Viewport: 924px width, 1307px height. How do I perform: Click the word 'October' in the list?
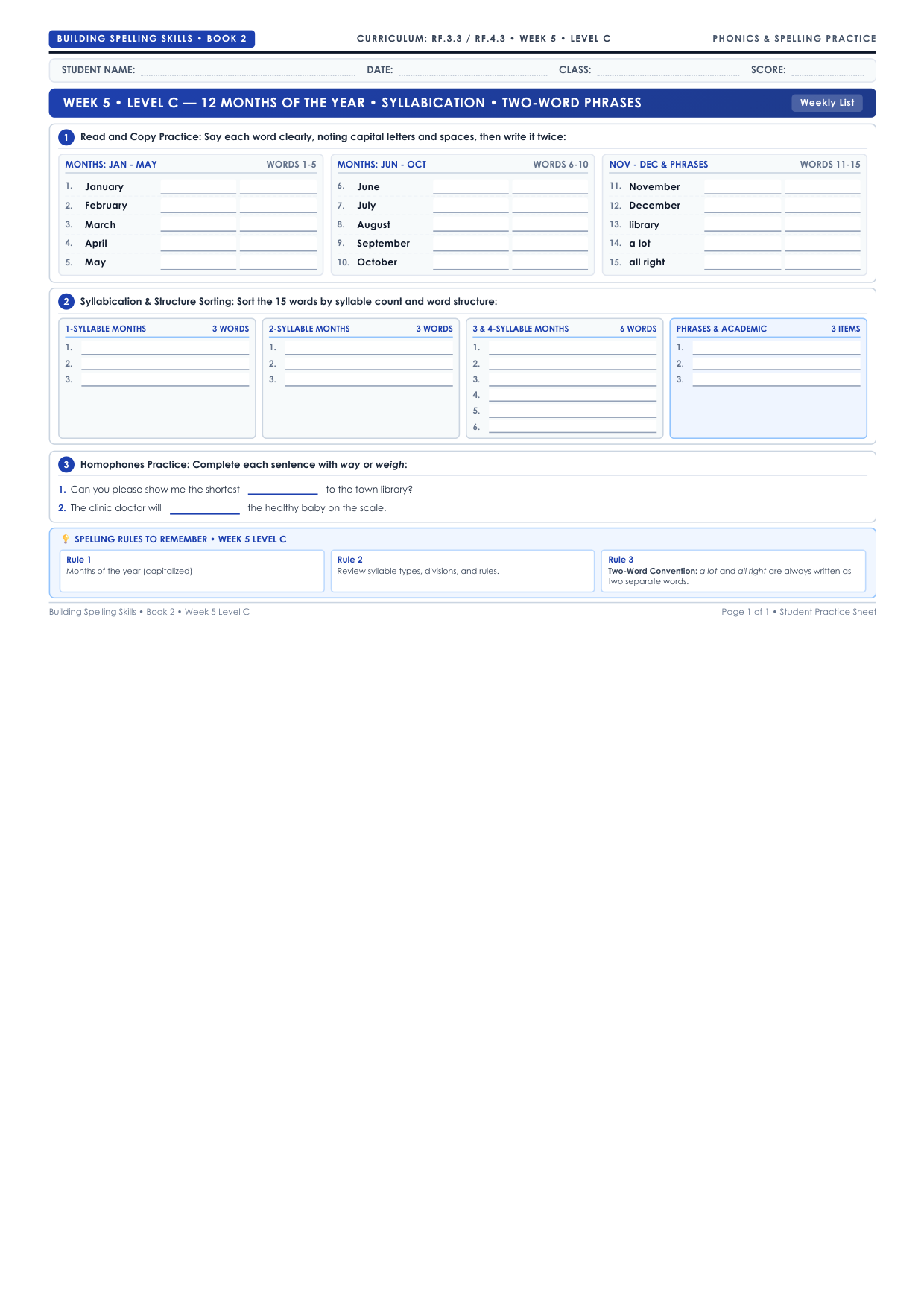(x=377, y=262)
